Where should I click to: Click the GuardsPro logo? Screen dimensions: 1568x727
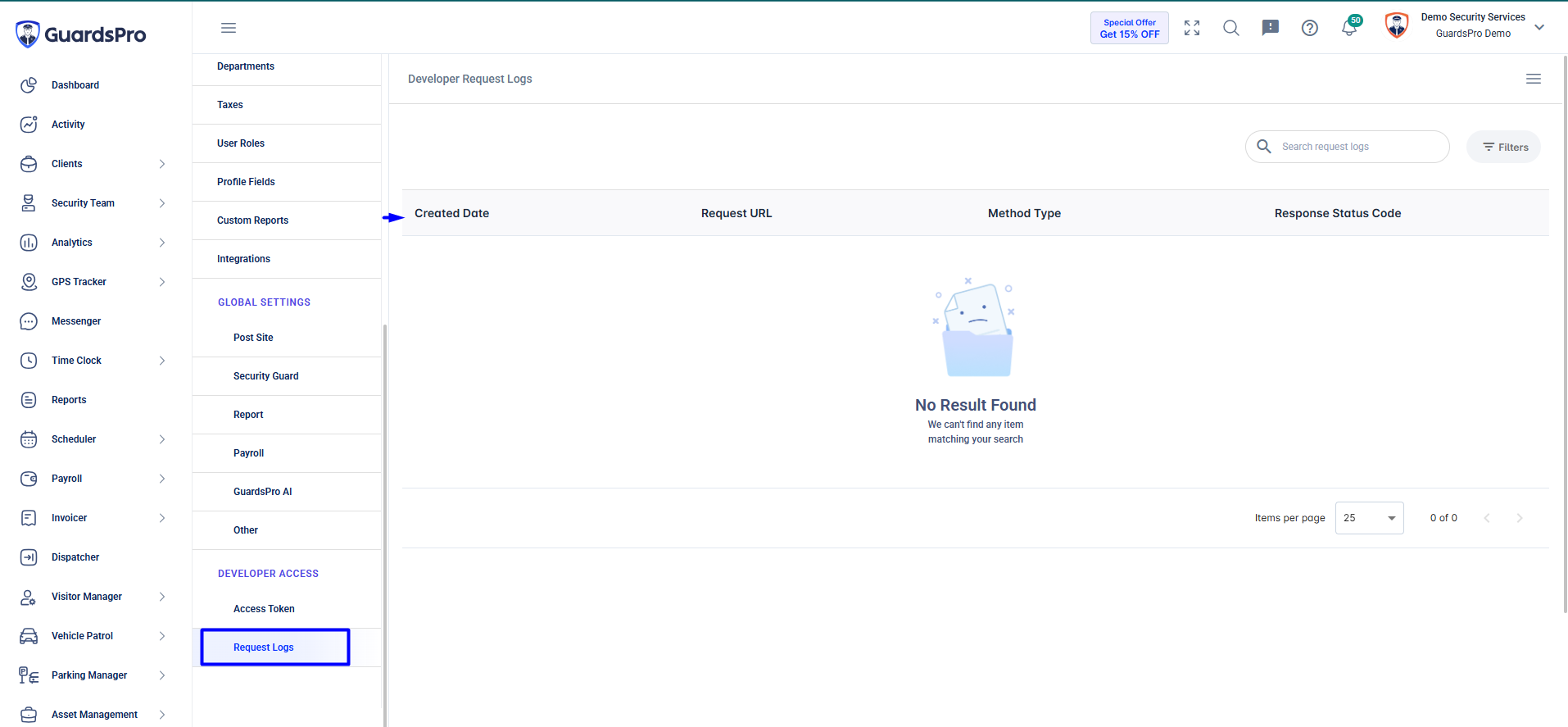click(x=80, y=34)
